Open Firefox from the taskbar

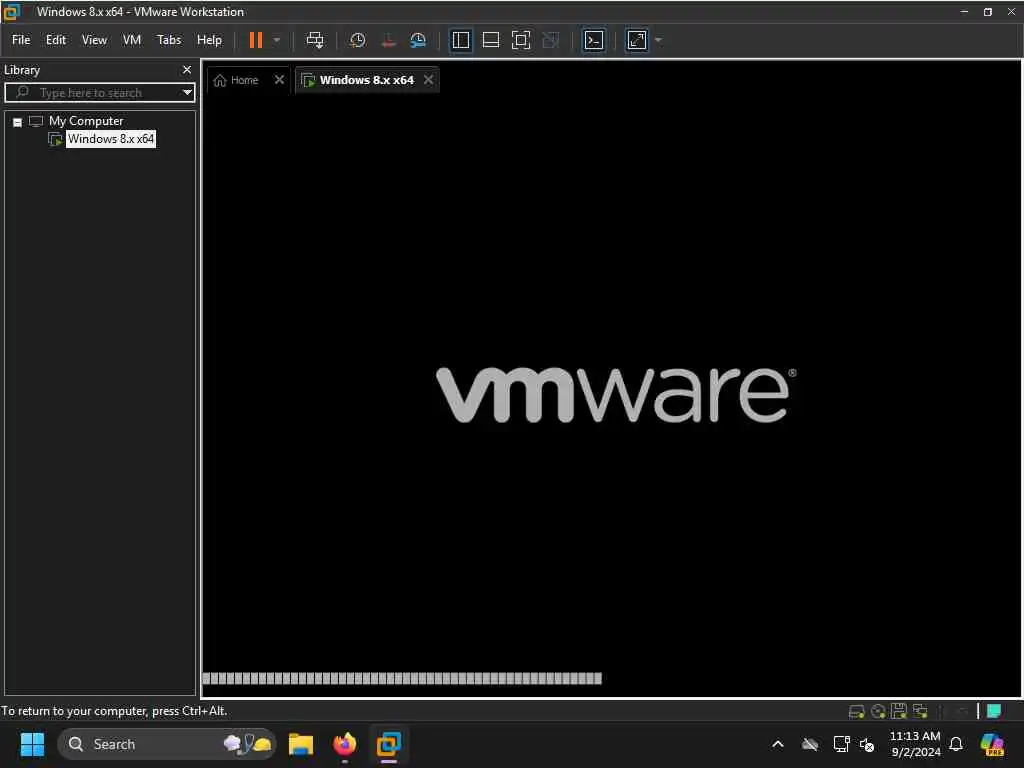(345, 744)
